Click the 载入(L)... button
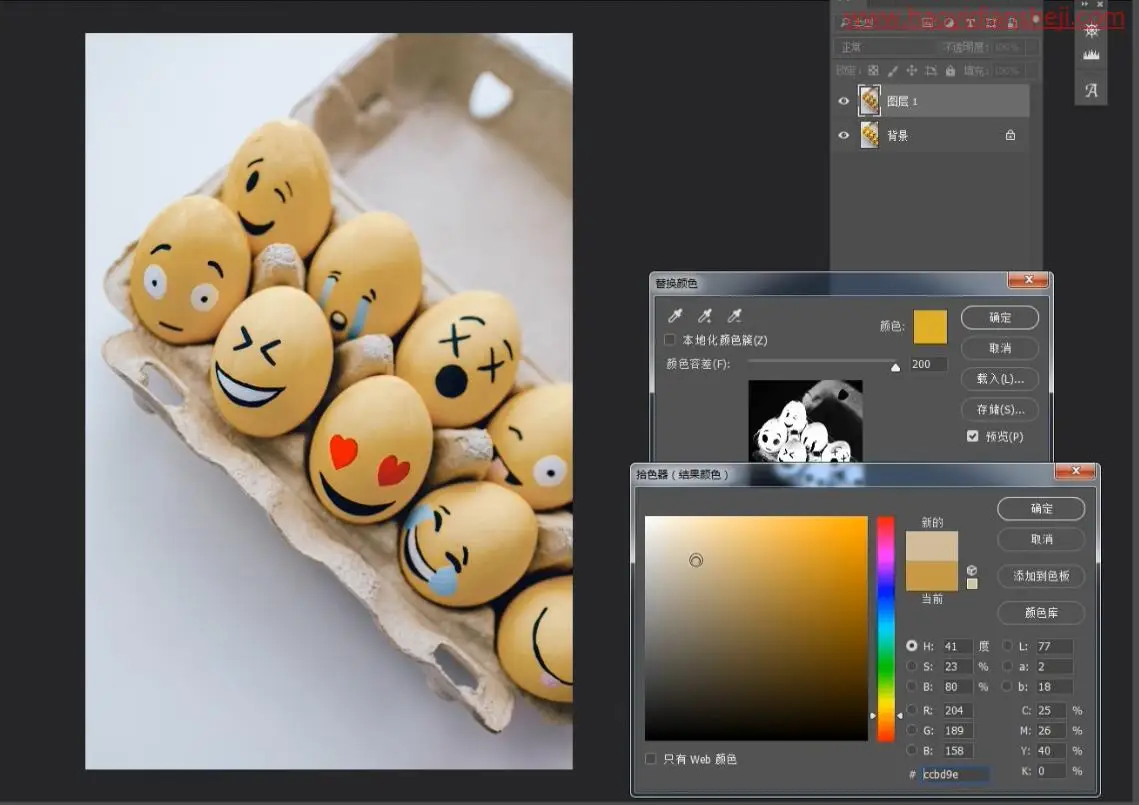This screenshot has width=1139, height=805. pyautogui.click(x=1000, y=379)
